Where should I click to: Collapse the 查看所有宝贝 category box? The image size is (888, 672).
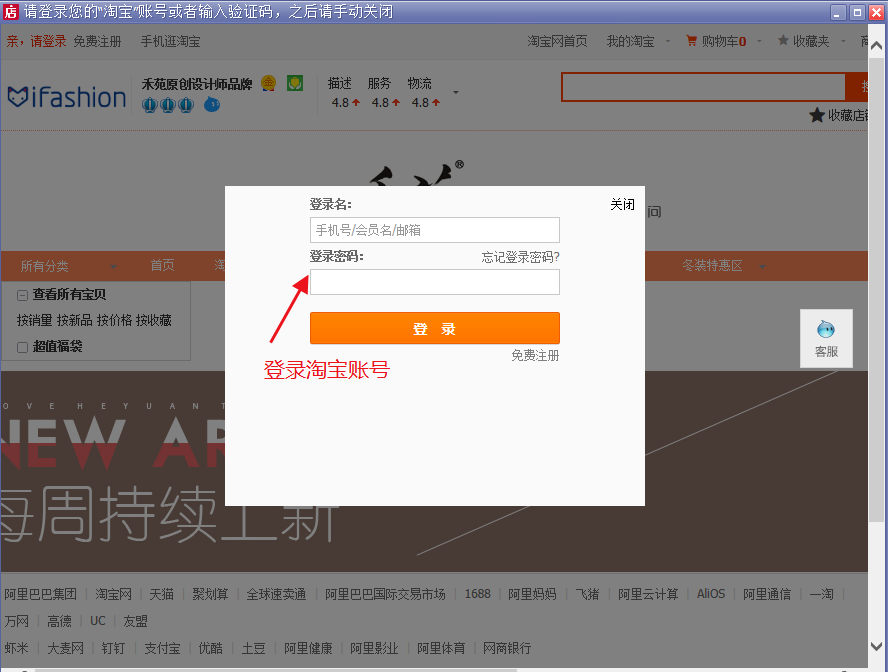[x=22, y=295]
